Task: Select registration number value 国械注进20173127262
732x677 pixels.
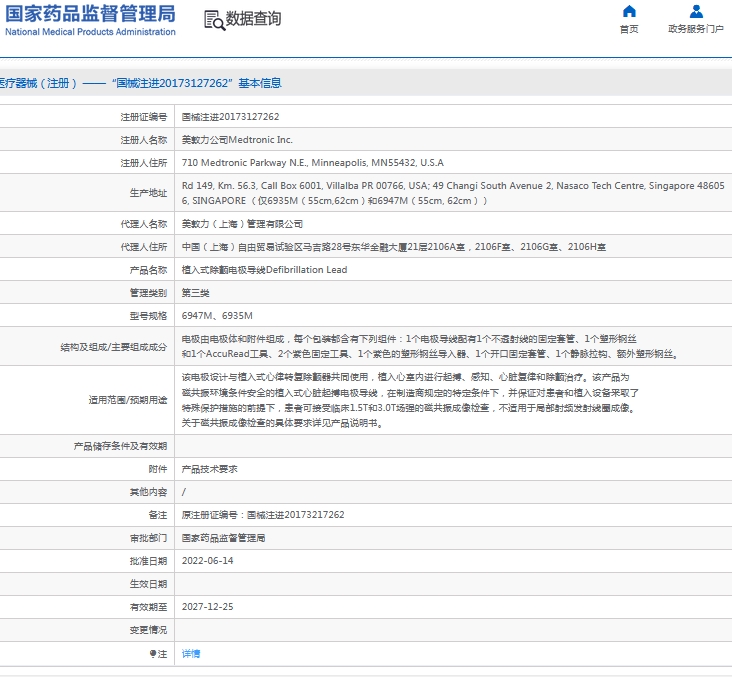Action: tap(230, 117)
